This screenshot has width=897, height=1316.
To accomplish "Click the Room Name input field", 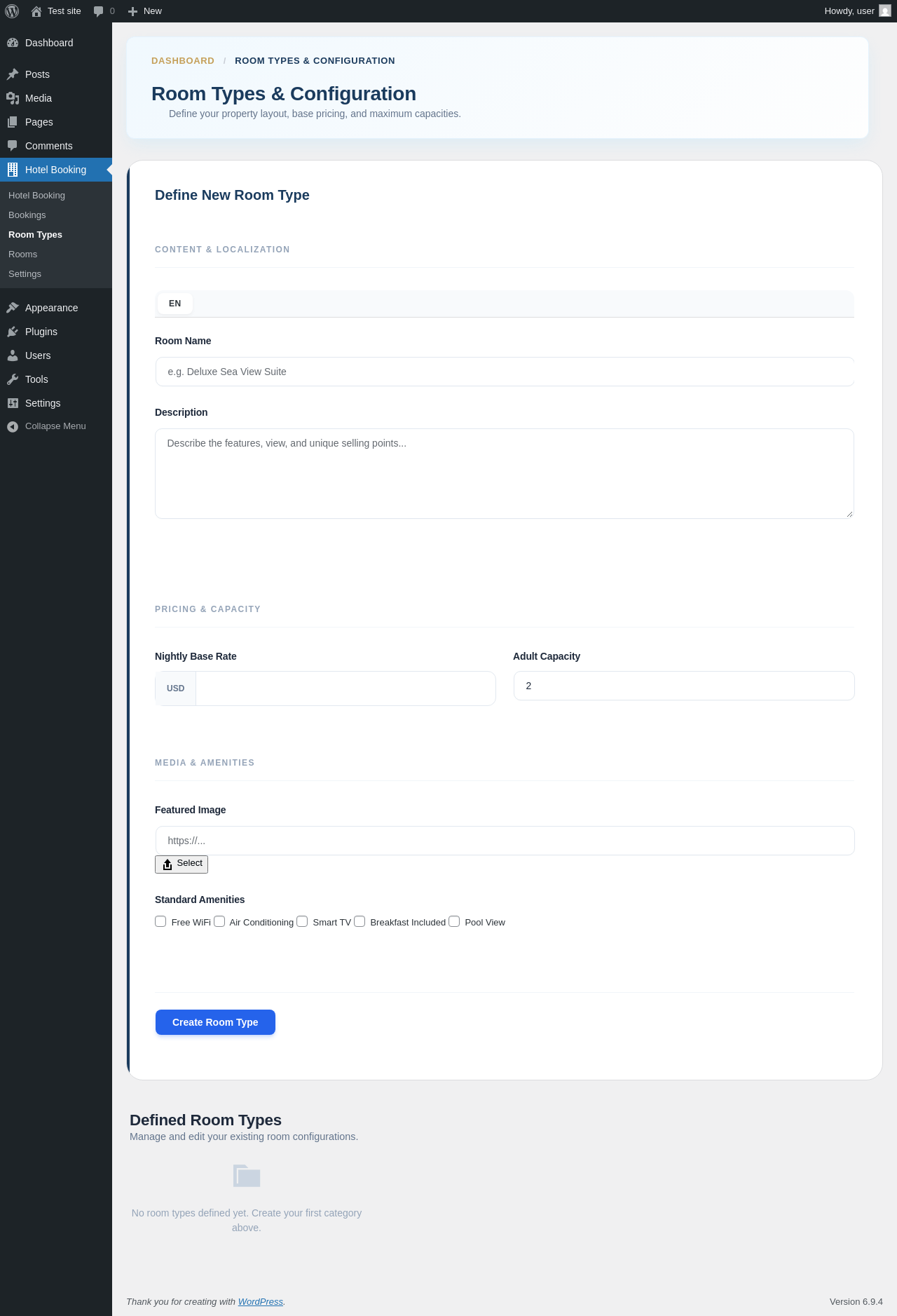I will click(x=505, y=372).
